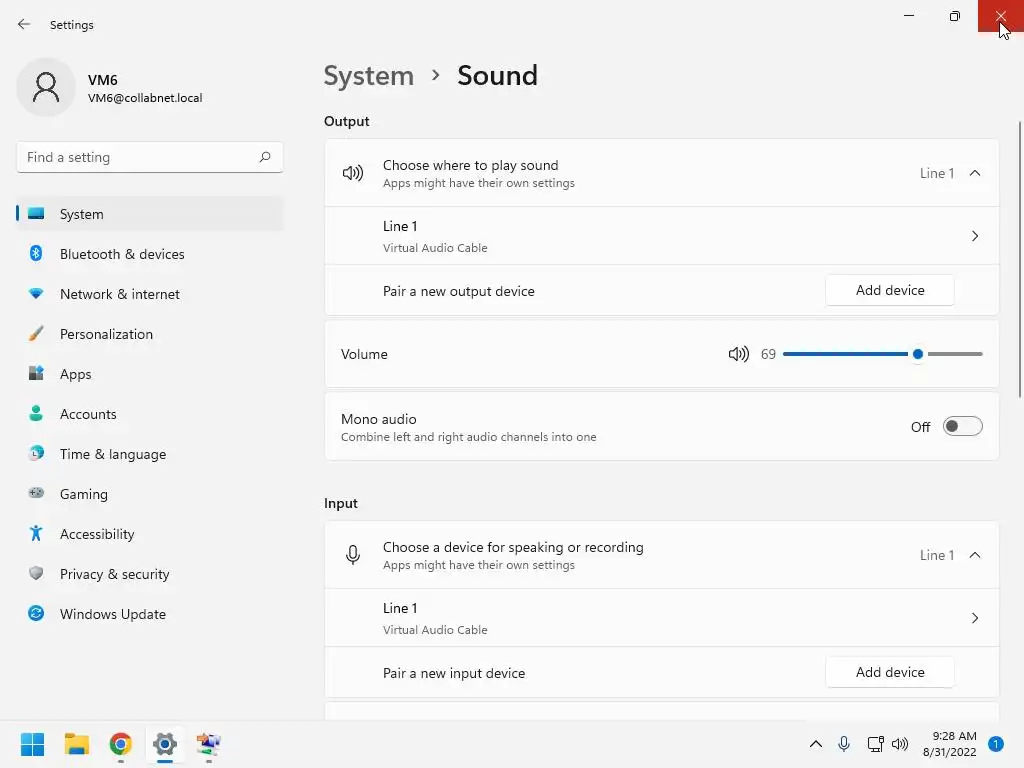Launch Google Chrome from the taskbar
Screen dimensions: 1024x768
tap(121, 744)
